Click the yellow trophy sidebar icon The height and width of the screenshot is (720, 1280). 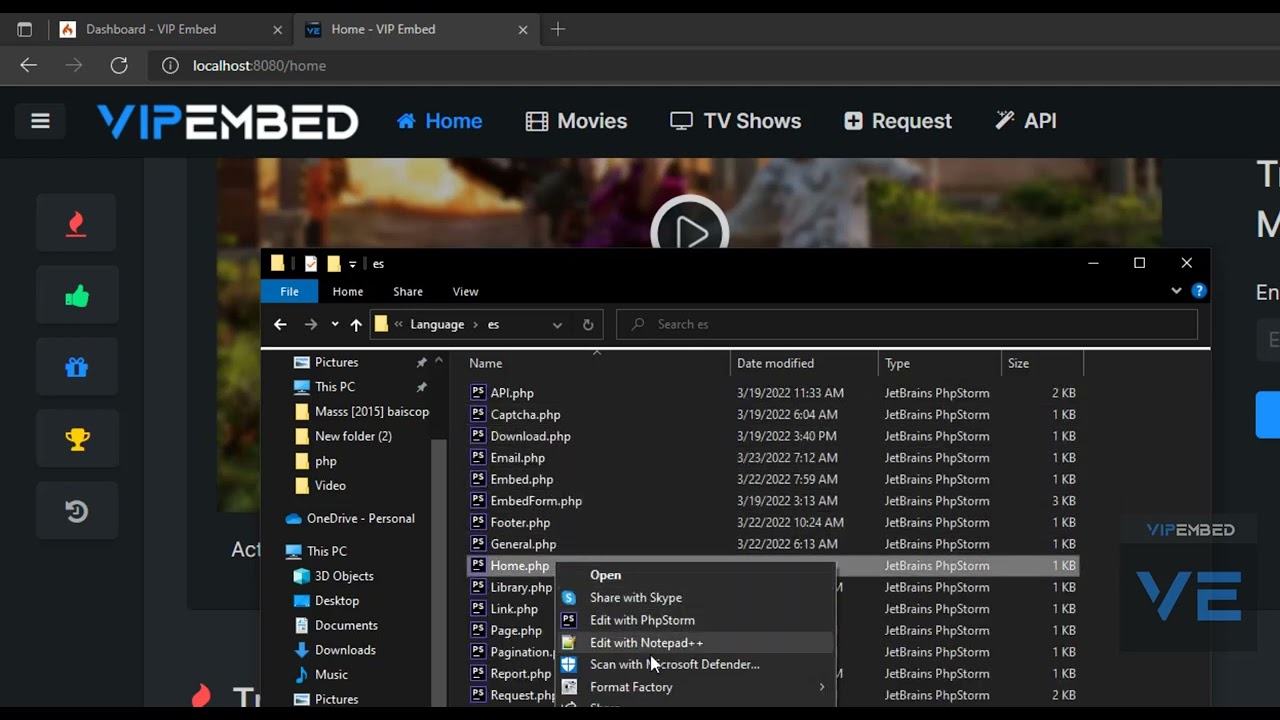pyautogui.click(x=76, y=439)
